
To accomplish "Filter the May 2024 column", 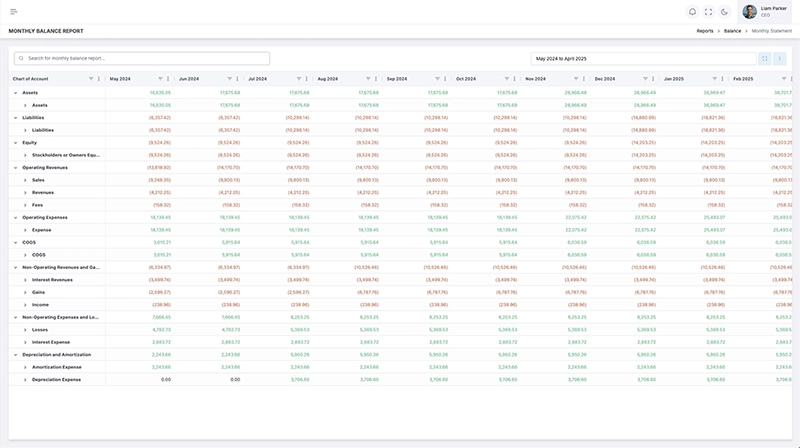I will pos(160,79).
